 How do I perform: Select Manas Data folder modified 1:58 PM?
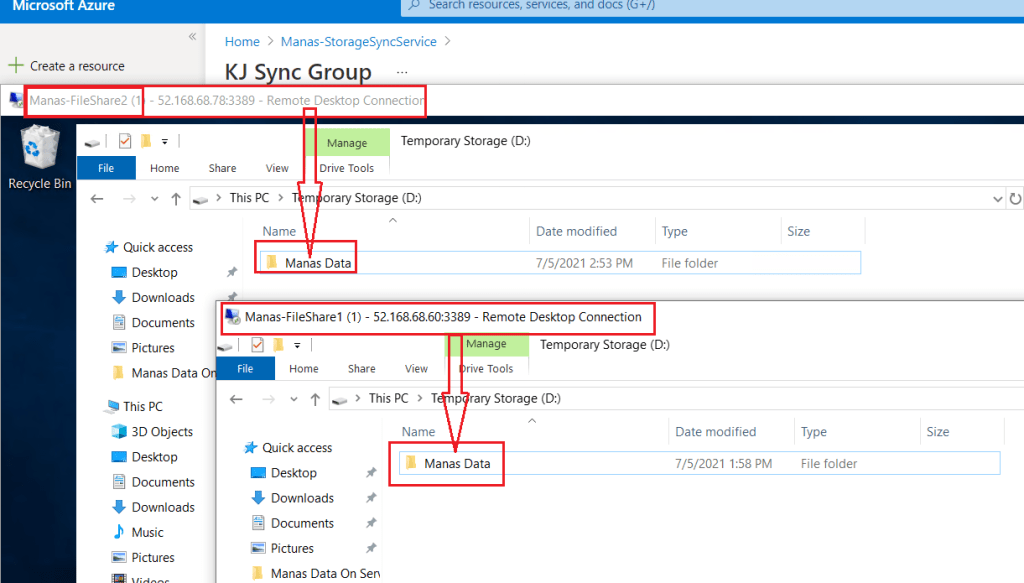(x=699, y=464)
